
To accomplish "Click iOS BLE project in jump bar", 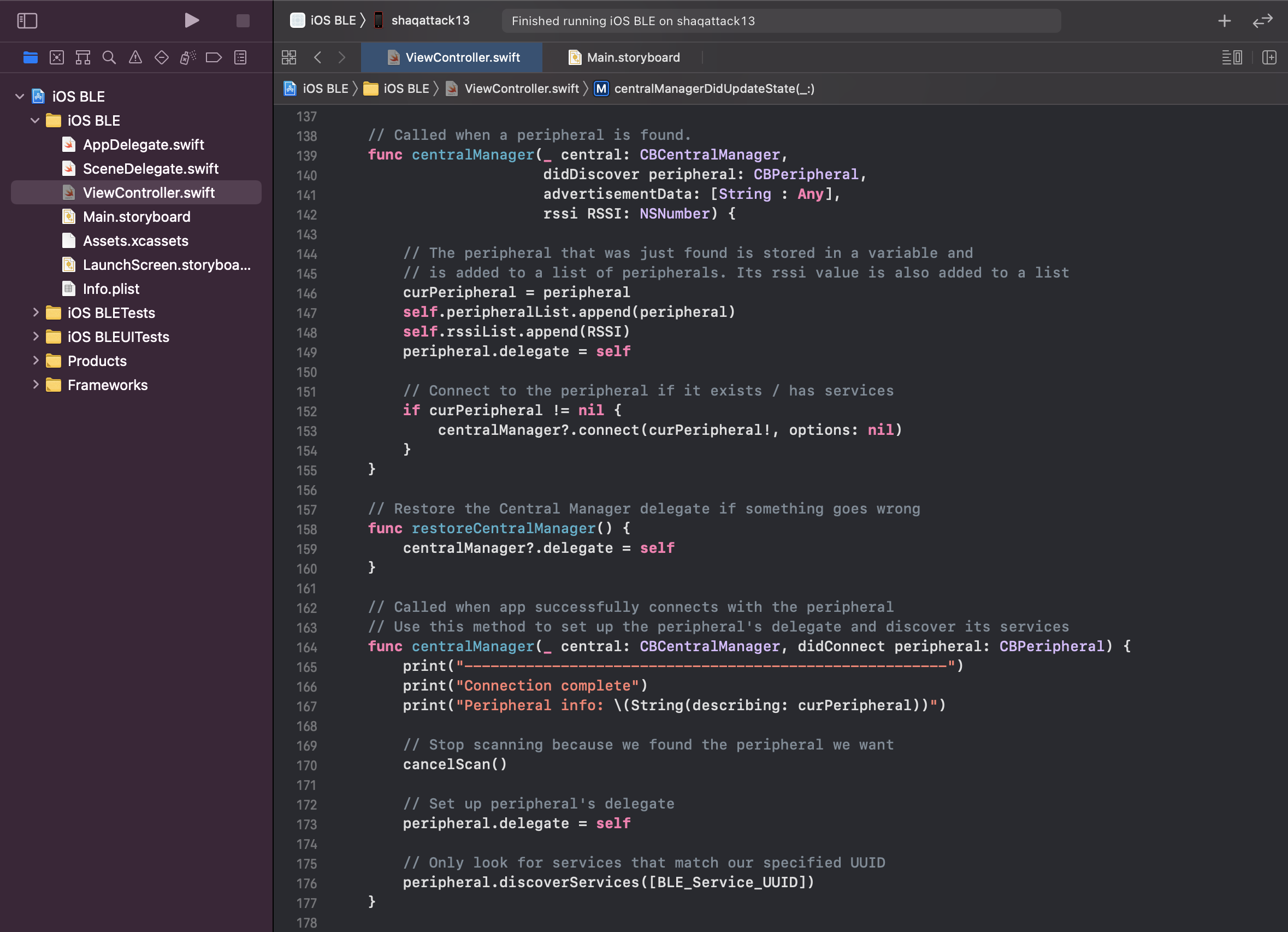I will tap(316, 89).
